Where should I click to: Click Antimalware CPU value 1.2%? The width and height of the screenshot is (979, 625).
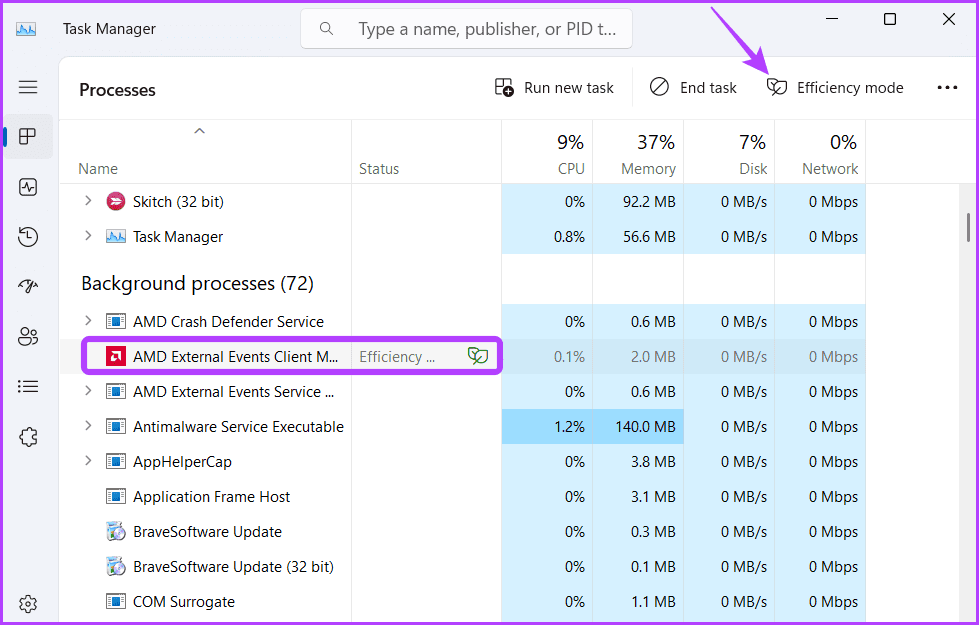point(569,426)
